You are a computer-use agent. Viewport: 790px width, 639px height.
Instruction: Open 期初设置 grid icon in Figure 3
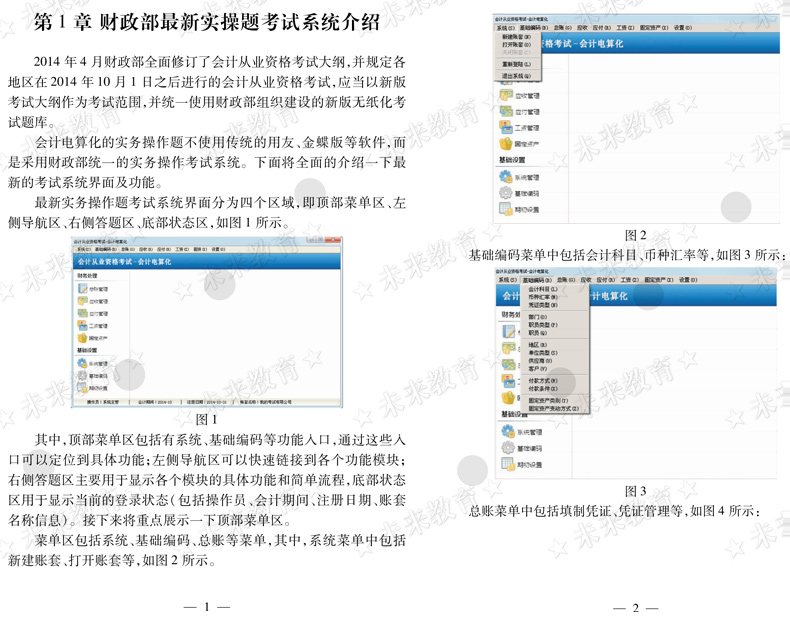[x=508, y=464]
